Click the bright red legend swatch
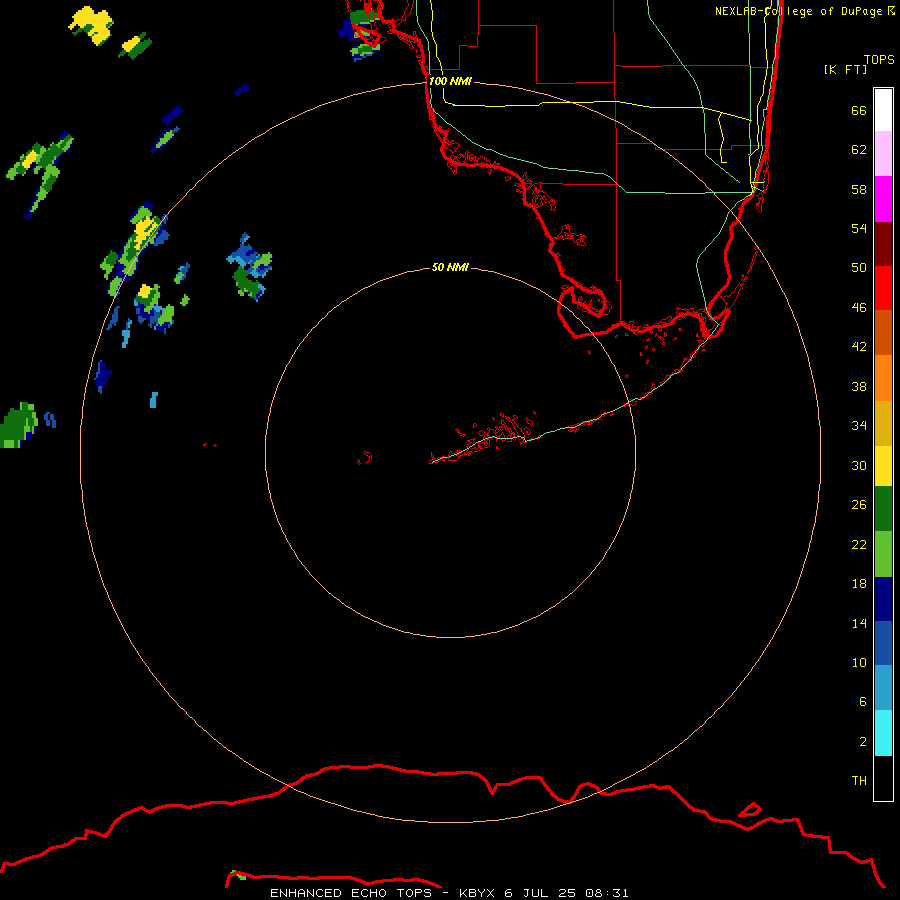The image size is (900, 900). pos(883,288)
